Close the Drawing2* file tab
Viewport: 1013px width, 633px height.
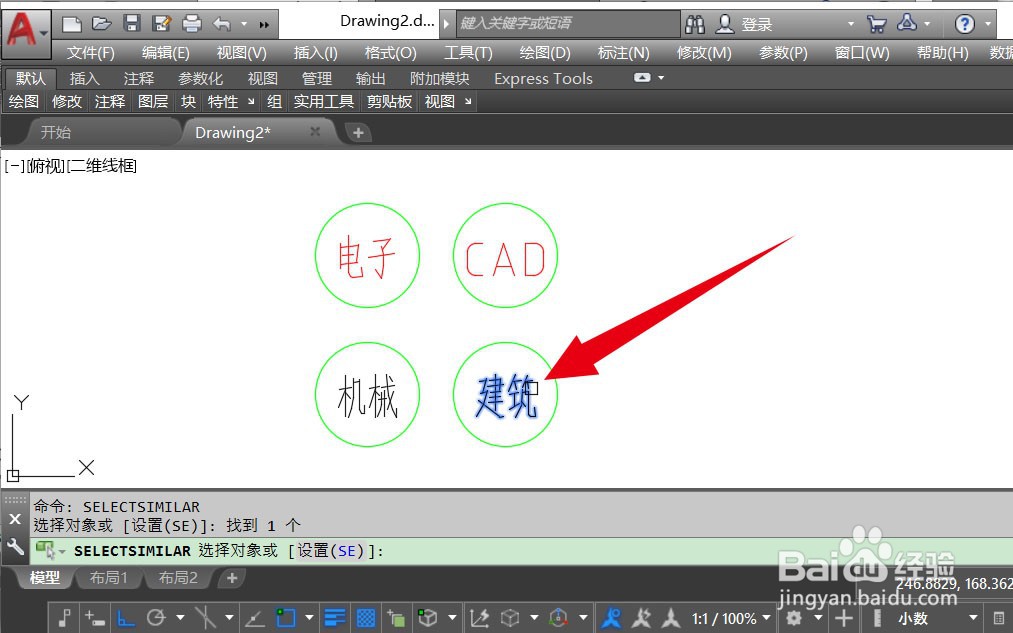point(315,132)
